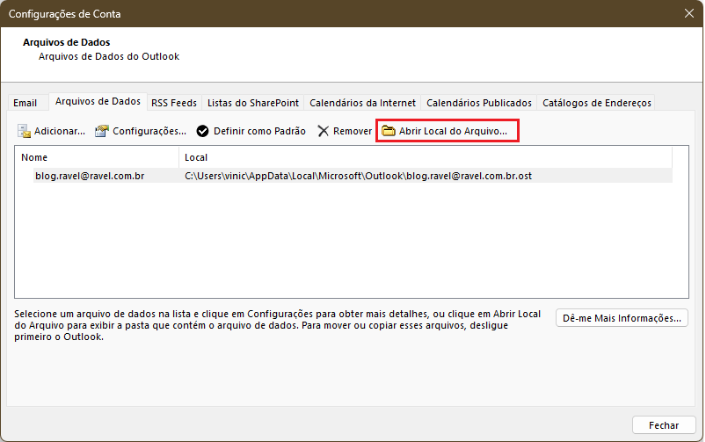Open the Calendários Publicados tab

tap(479, 103)
